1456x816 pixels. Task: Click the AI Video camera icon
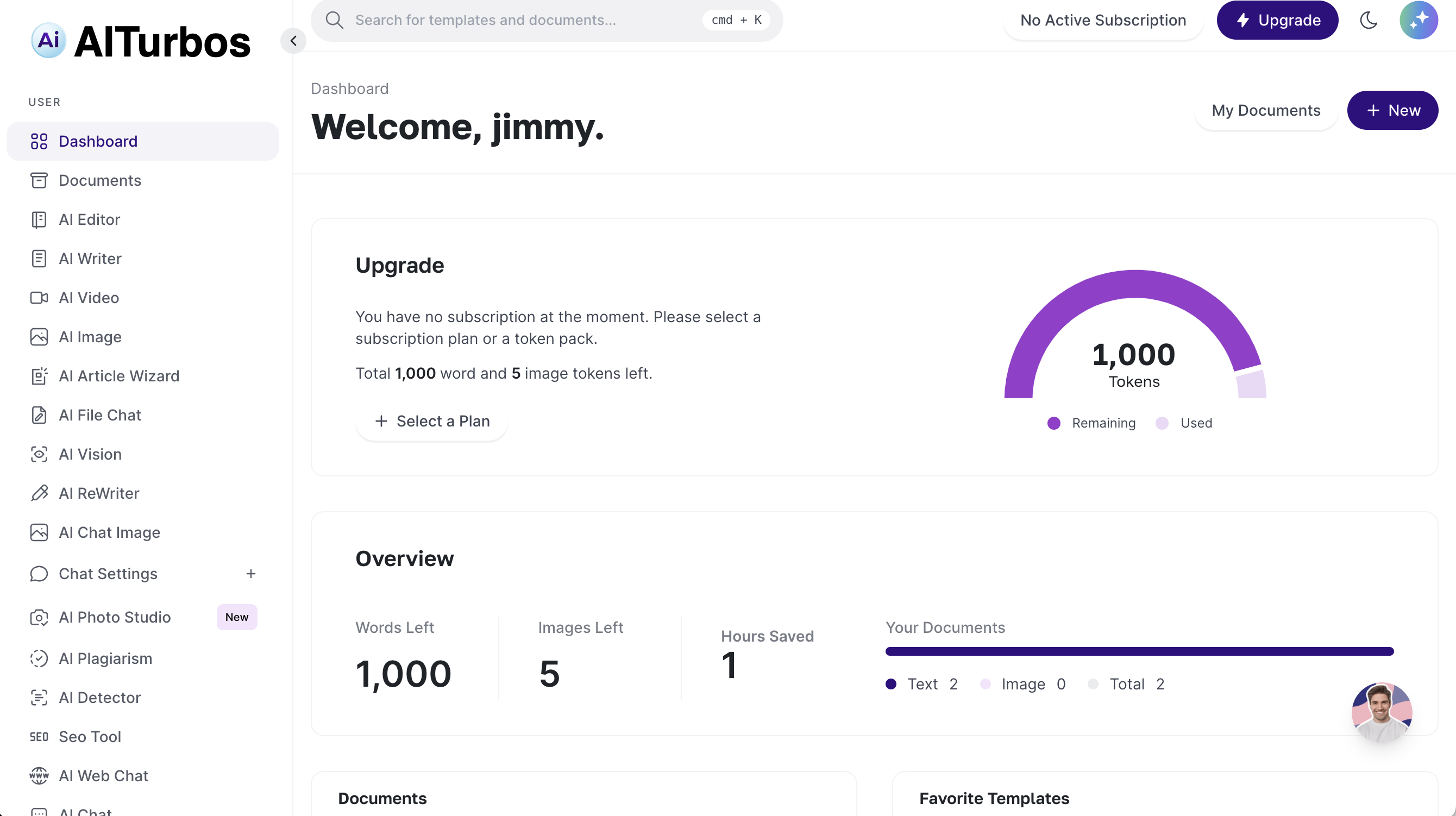click(39, 298)
